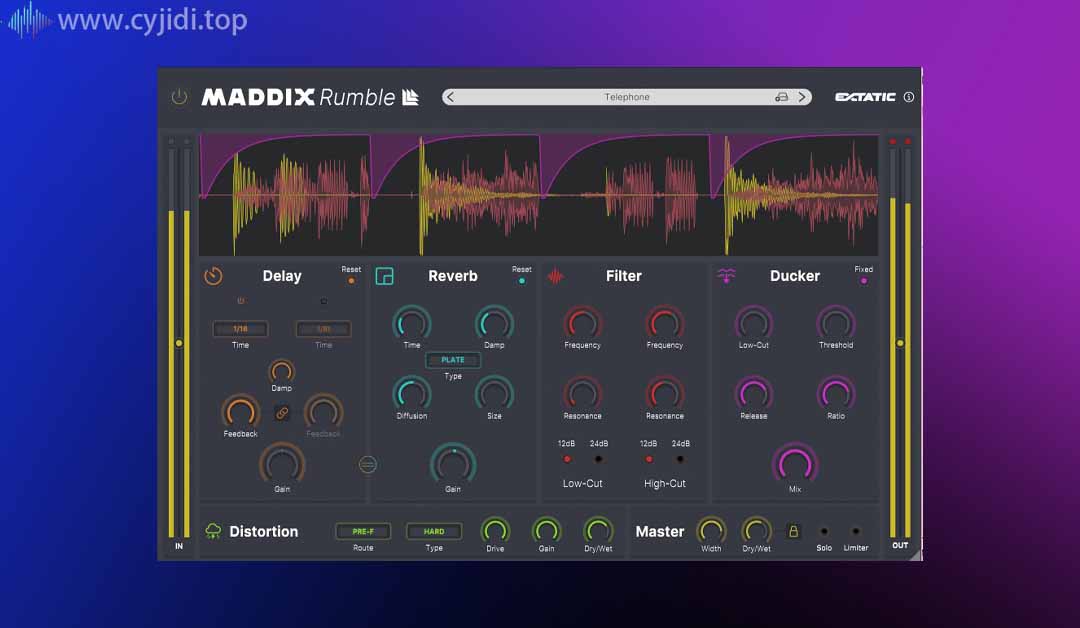Toggle the Ducker Fixed indicator
Image resolution: width=1080 pixels, height=628 pixels.
point(864,281)
